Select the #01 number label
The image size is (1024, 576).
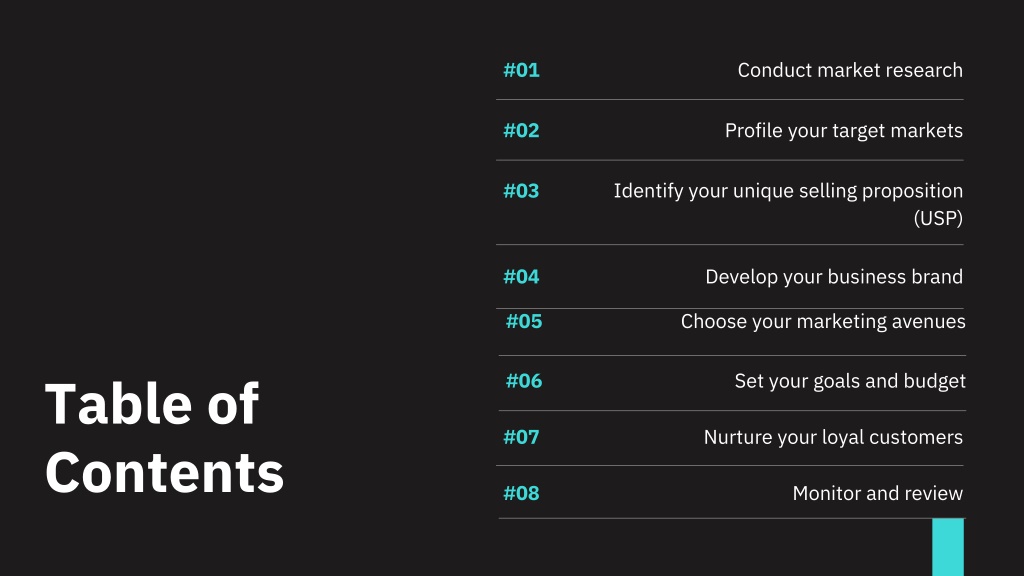coord(521,70)
